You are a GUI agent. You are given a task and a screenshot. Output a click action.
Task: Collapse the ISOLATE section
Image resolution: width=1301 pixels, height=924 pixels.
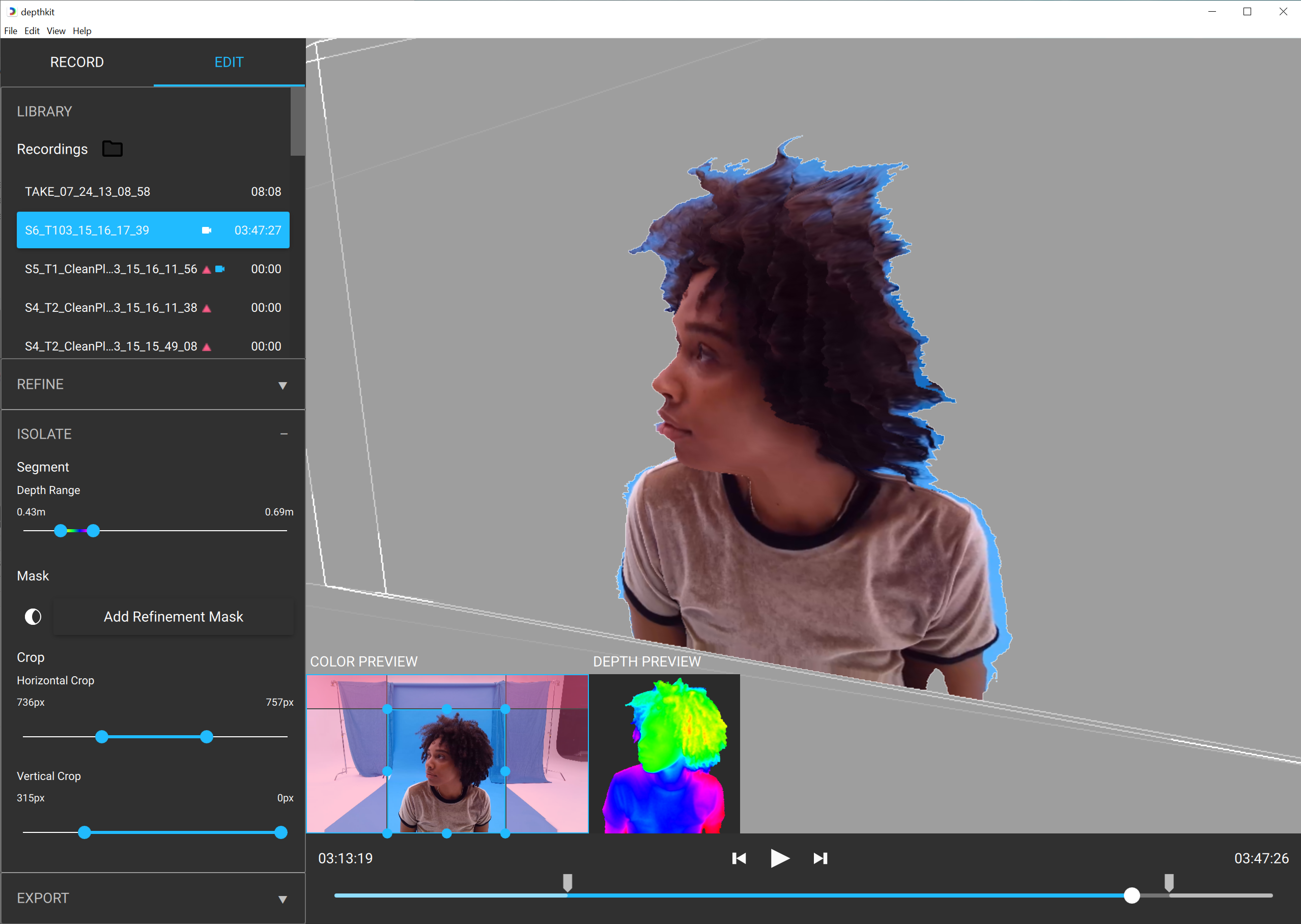285,434
